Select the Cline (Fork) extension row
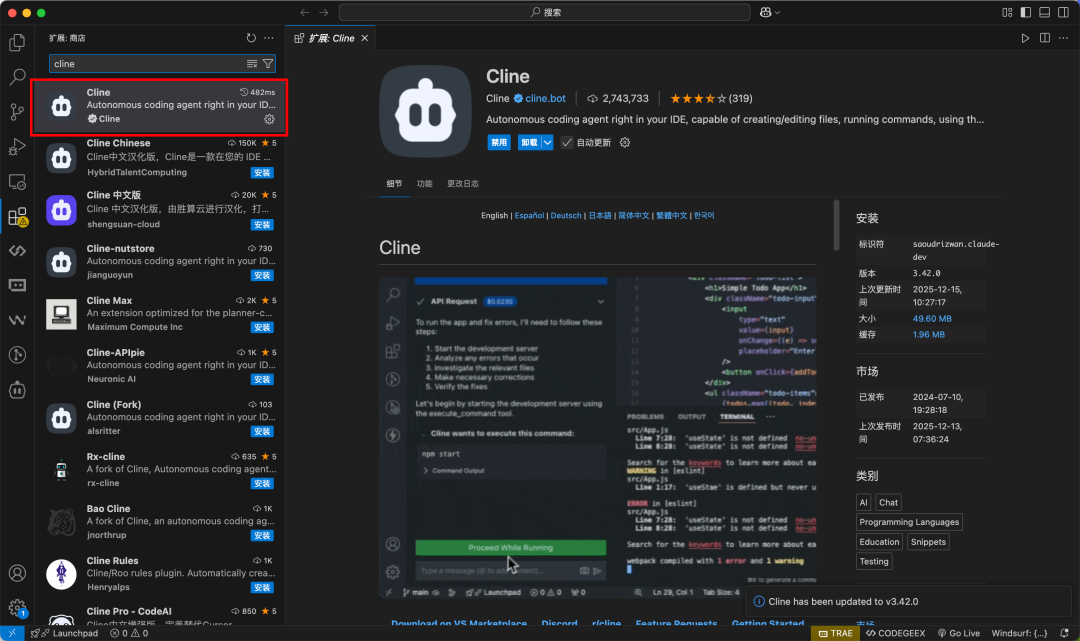 [159, 418]
